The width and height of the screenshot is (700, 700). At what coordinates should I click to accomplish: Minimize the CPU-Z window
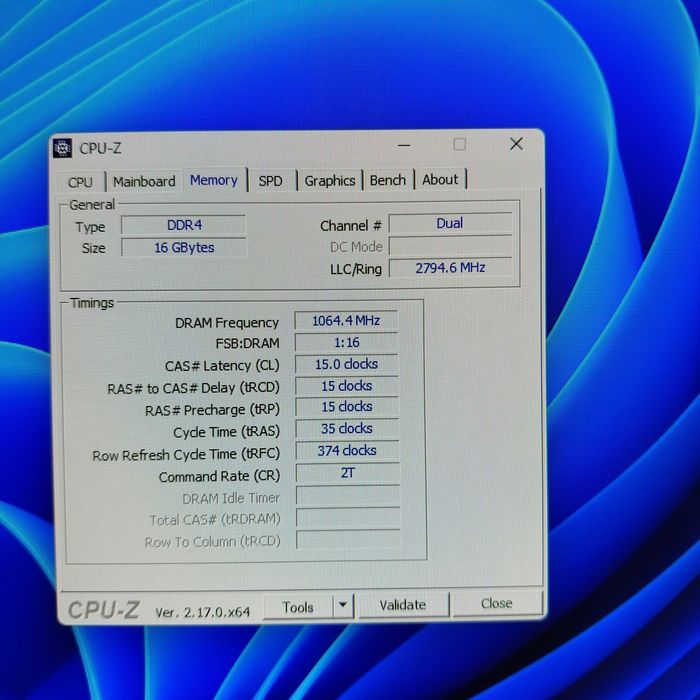pos(404,145)
